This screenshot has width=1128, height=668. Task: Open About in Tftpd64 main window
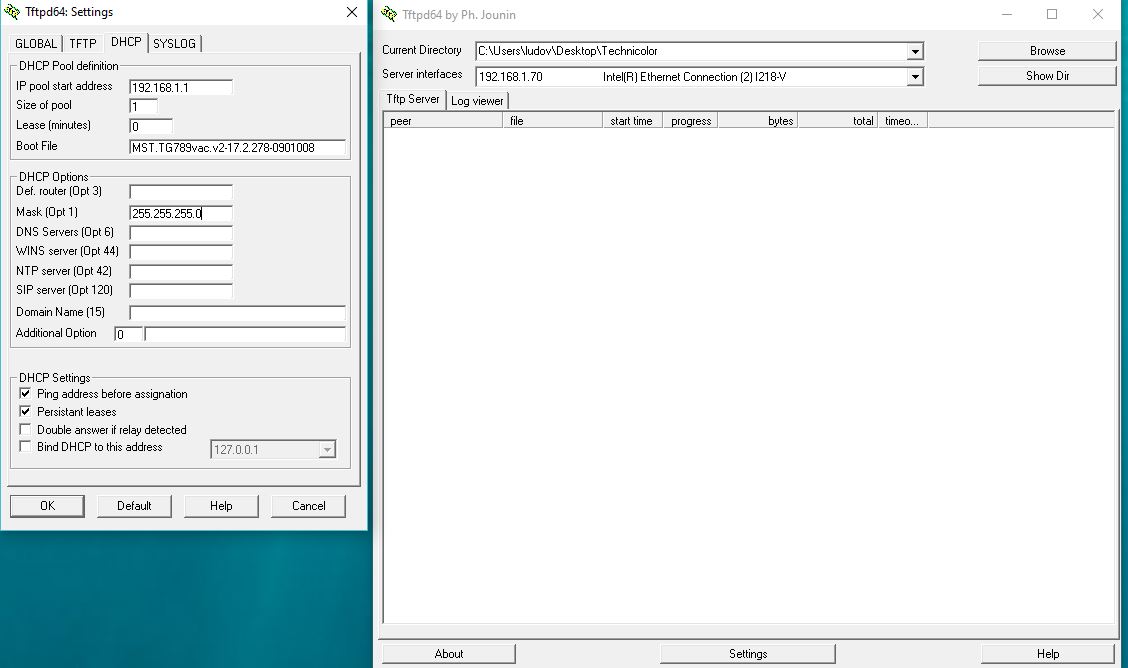point(449,654)
